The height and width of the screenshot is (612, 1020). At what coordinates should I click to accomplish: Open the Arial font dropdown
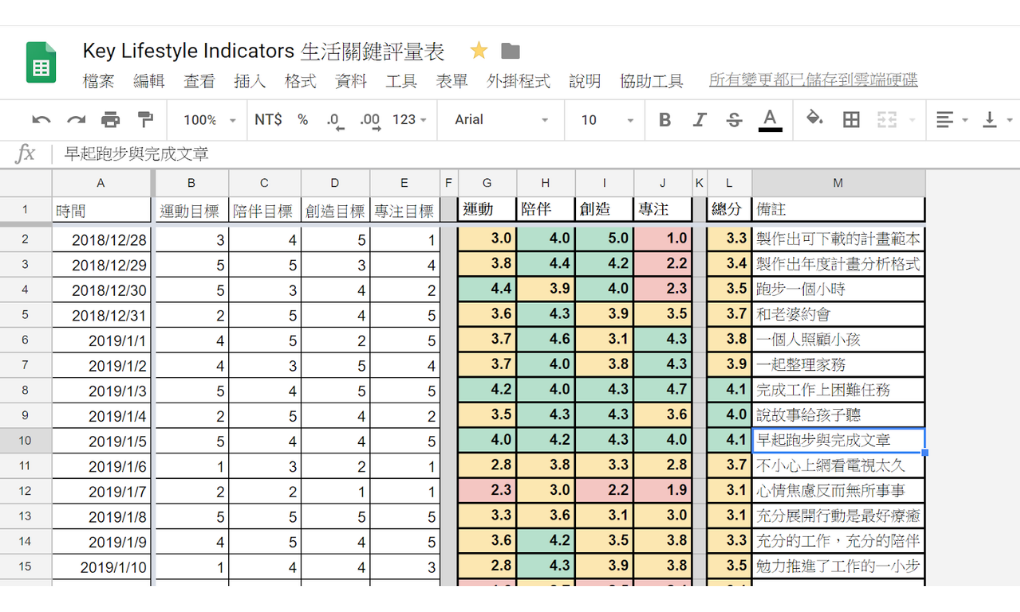[x=502, y=120]
